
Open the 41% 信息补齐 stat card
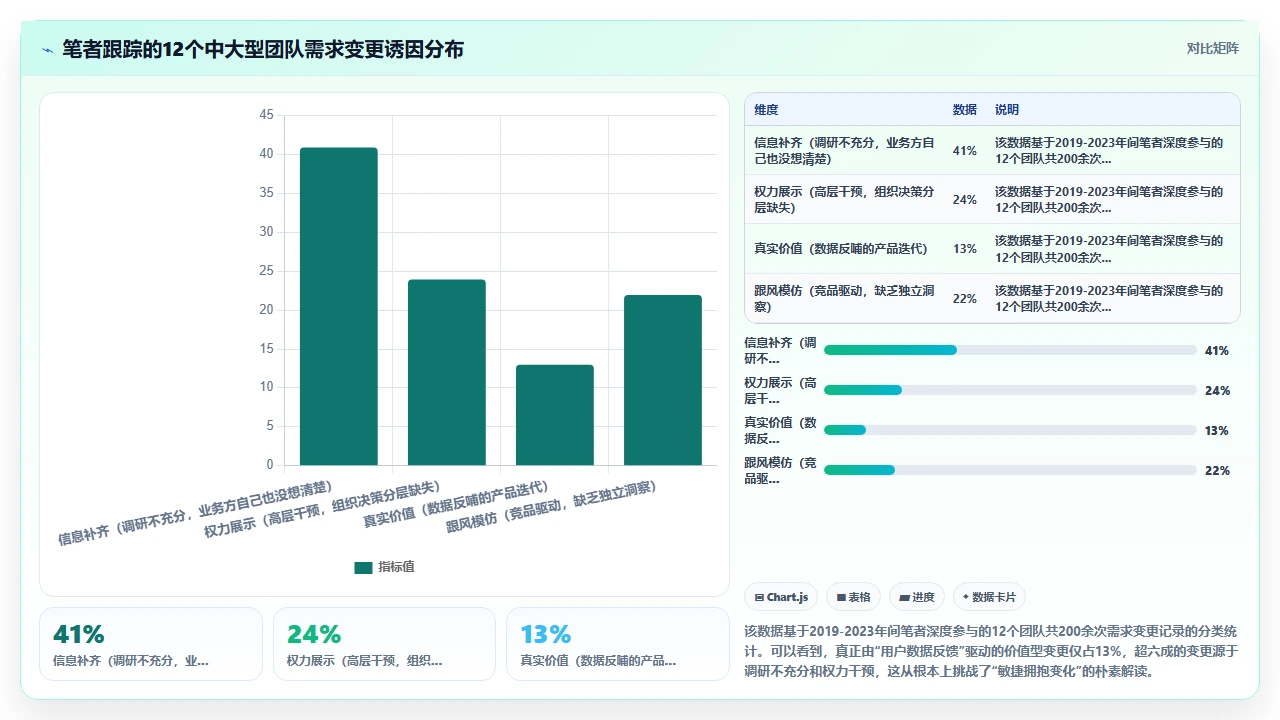(151, 644)
